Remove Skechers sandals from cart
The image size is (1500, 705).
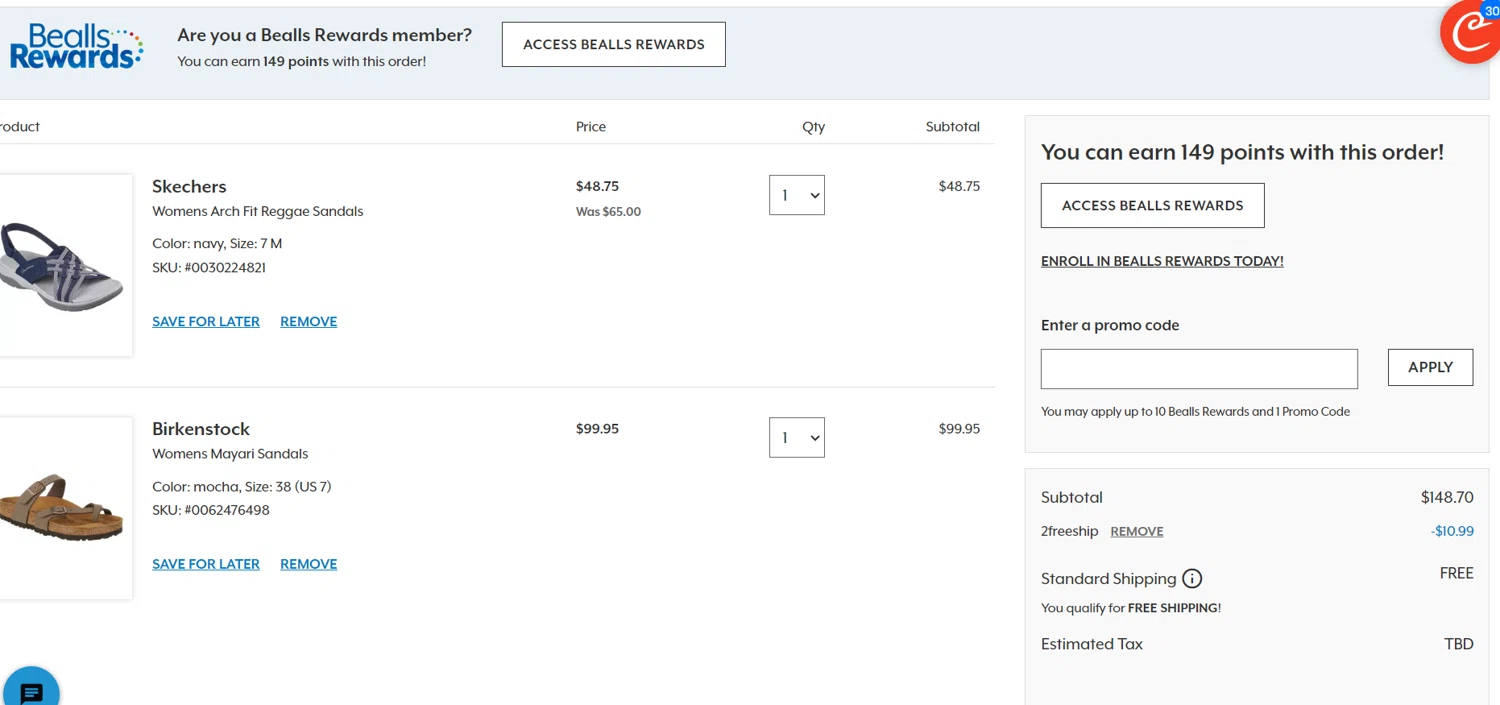[x=308, y=322]
